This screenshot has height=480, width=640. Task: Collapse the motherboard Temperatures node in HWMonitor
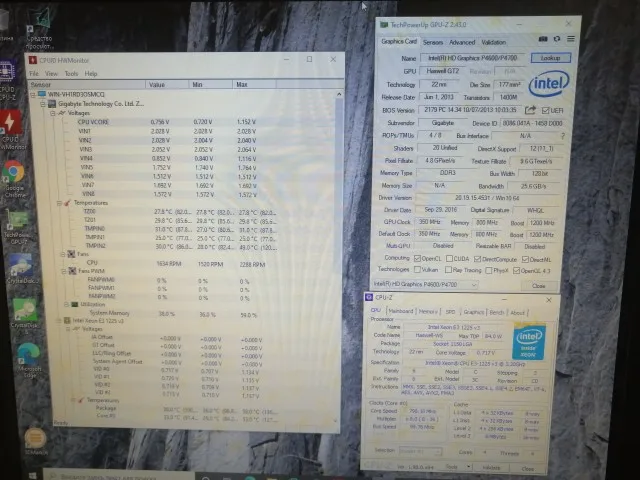click(59, 203)
